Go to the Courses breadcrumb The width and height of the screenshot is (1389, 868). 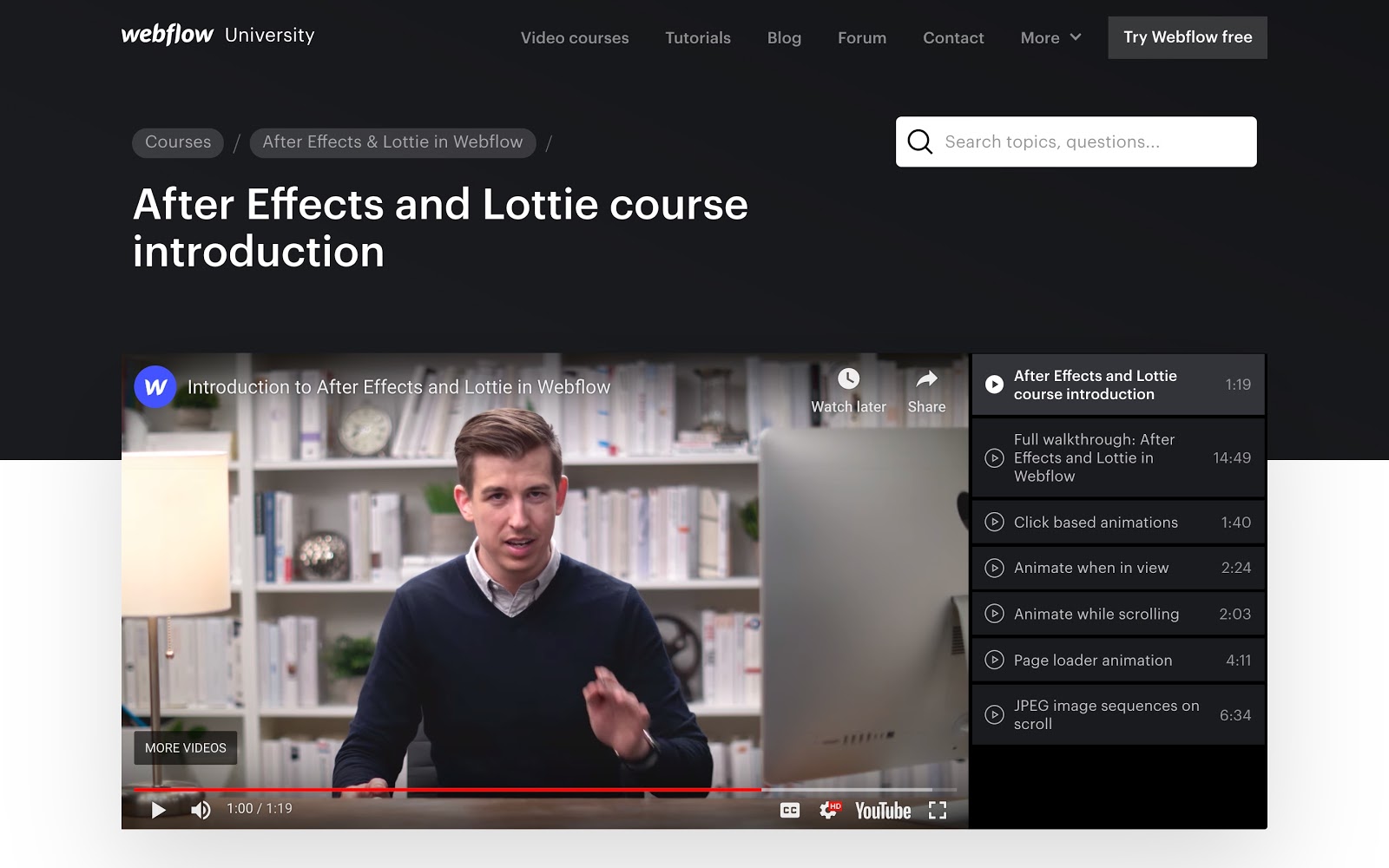[178, 142]
